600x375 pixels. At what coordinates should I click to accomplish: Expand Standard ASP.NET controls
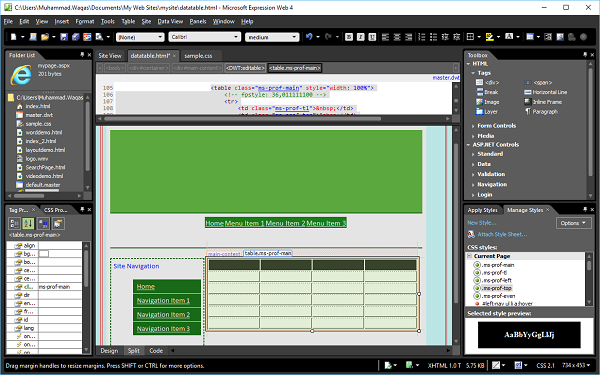pos(473,154)
